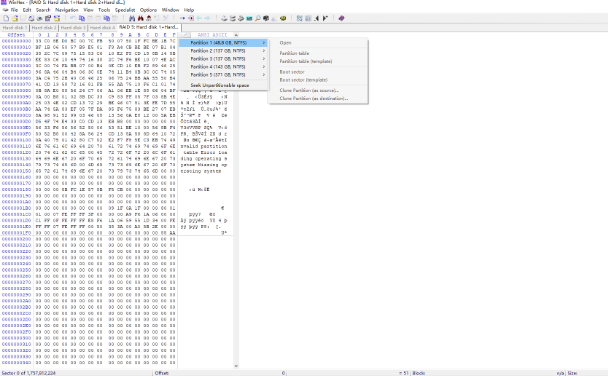Click the status bar Size field
The image size is (608, 376).
(x=587, y=373)
